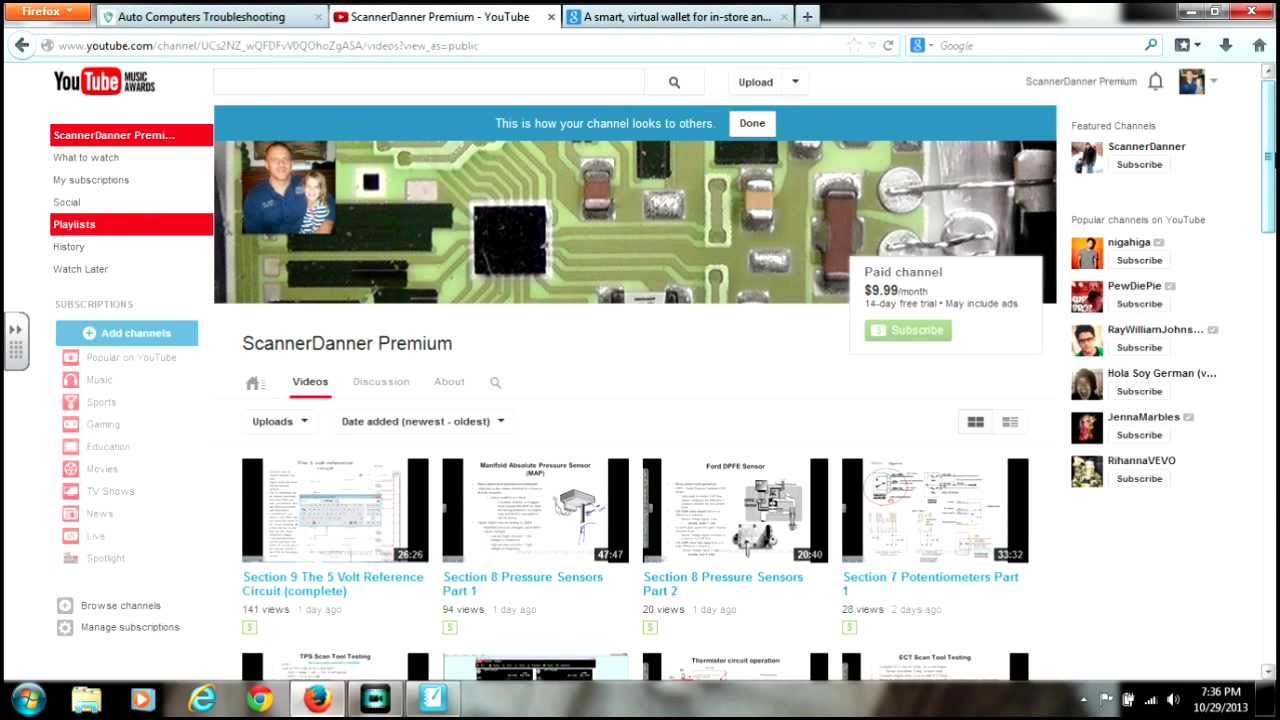Search within channel magnifier icon

495,382
